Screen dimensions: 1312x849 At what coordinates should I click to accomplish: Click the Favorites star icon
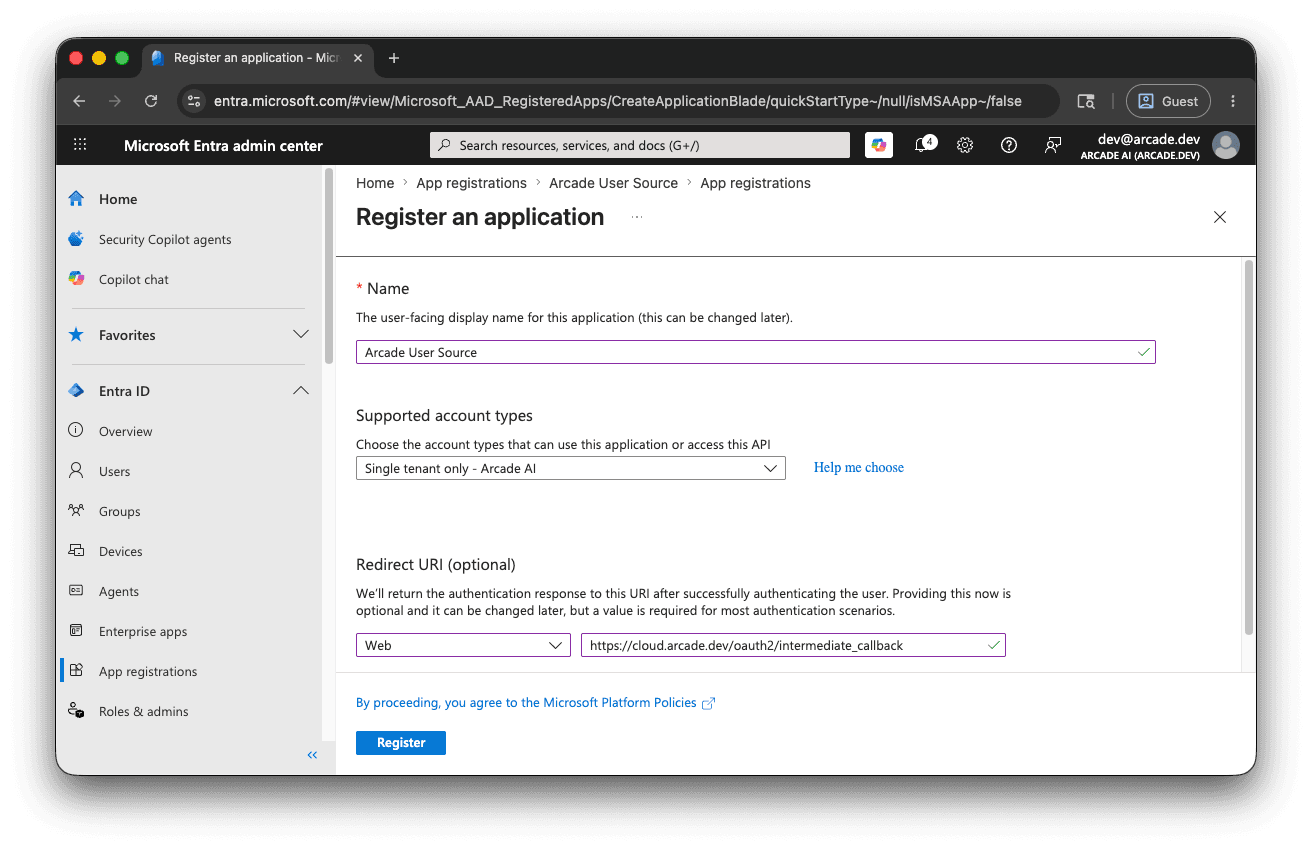(x=76, y=335)
